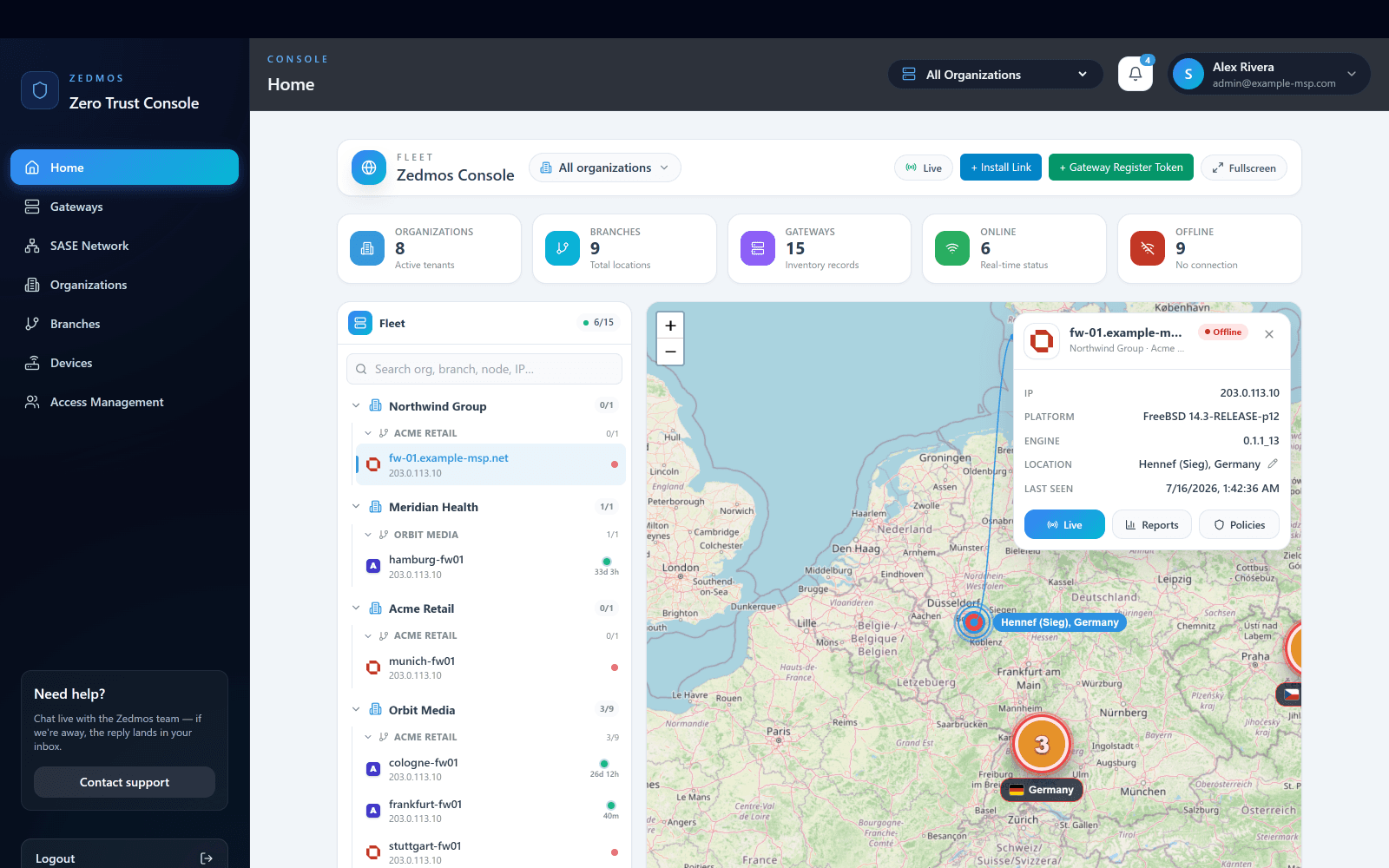Image resolution: width=1389 pixels, height=868 pixels.
Task: Click the Hennef (Sieg), Germany map label
Action: [x=1059, y=622]
